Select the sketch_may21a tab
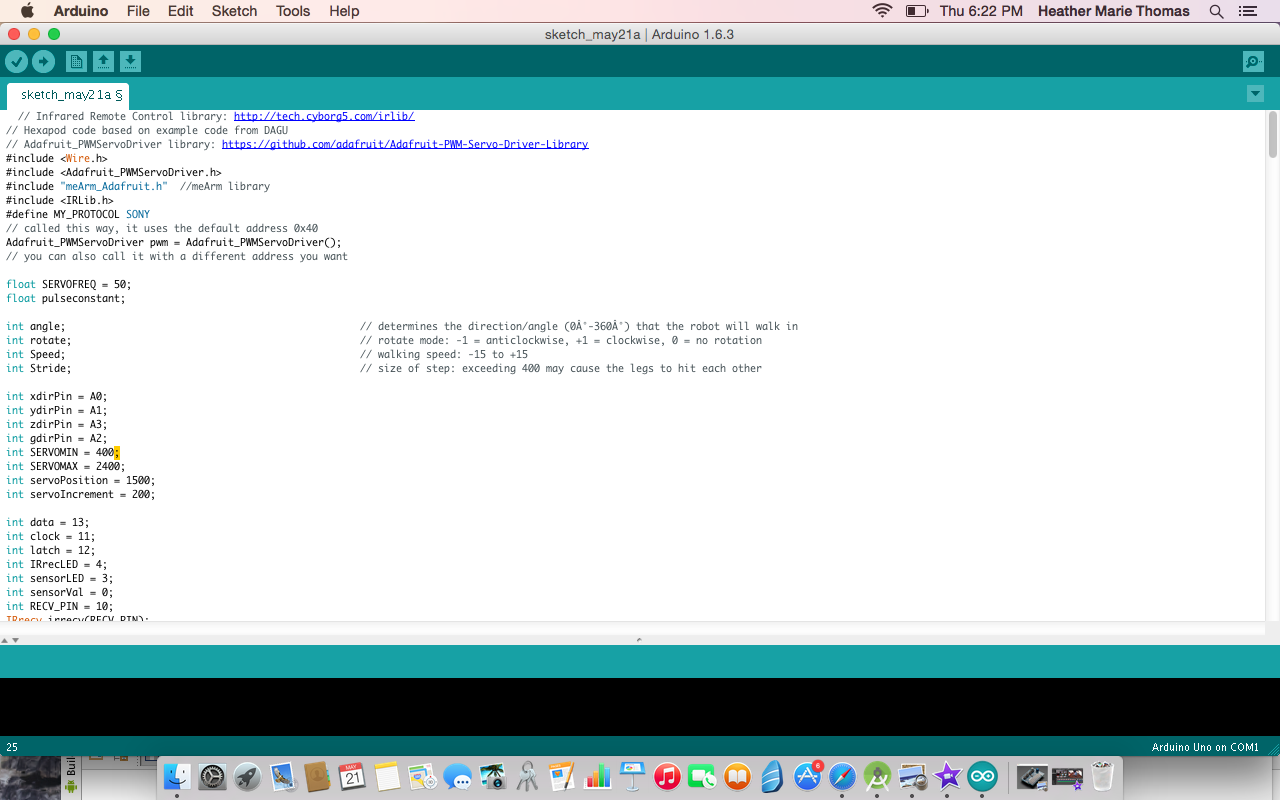Viewport: 1280px width, 800px height. [x=68, y=95]
